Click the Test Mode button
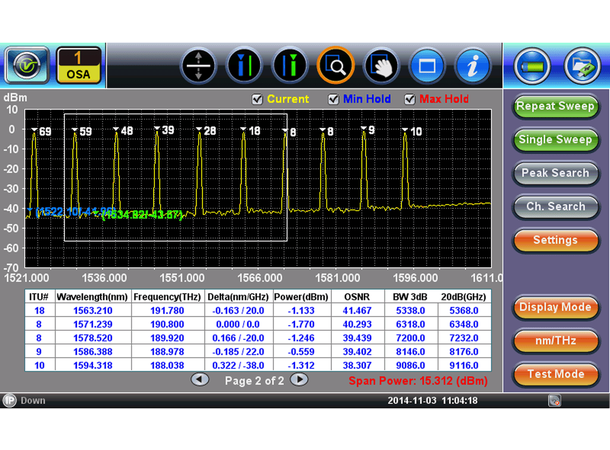Image resolution: width=610 pixels, height=450 pixels. click(555, 374)
